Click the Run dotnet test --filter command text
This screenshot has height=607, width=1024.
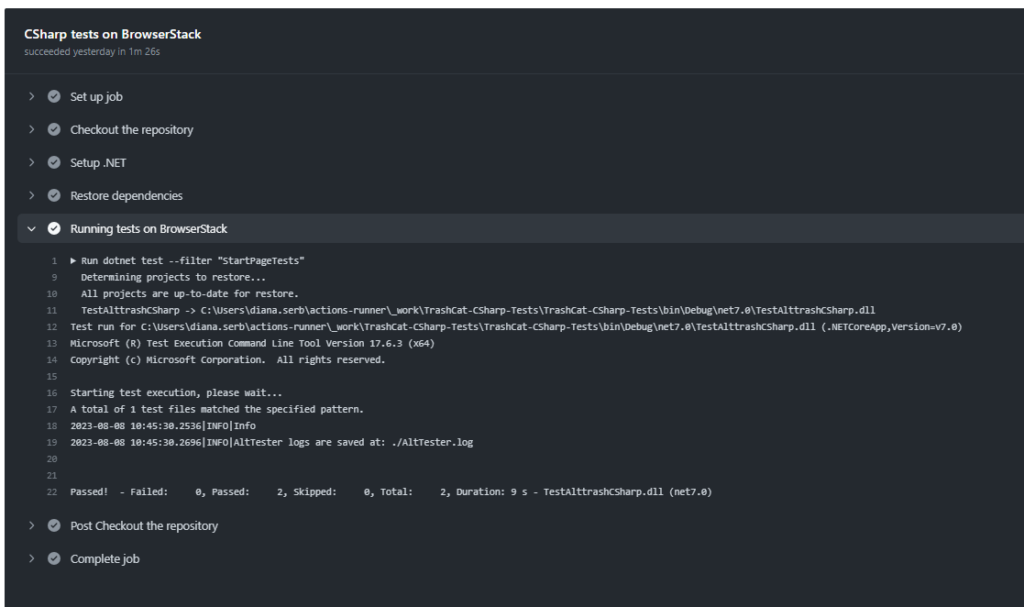(x=193, y=261)
